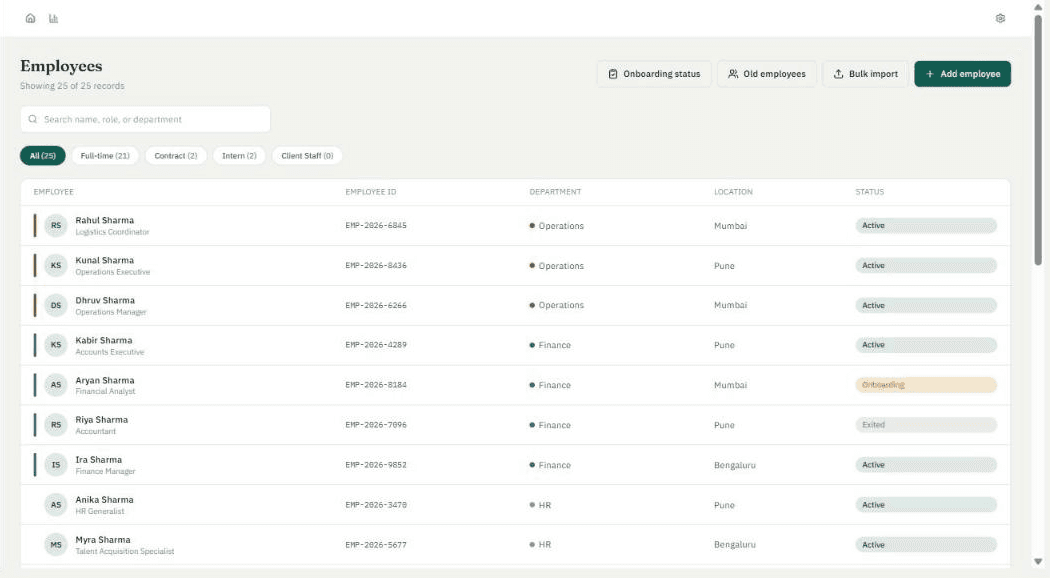Open Kunal Sharma's record

click(515, 265)
